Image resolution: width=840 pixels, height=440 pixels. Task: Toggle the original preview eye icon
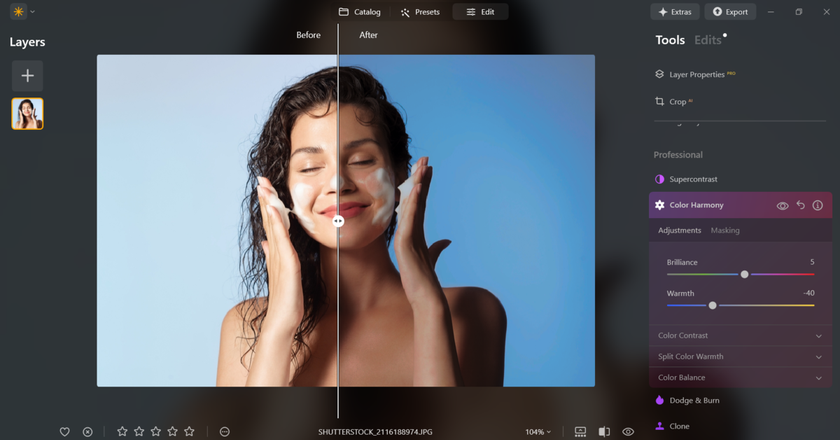[x=628, y=431]
